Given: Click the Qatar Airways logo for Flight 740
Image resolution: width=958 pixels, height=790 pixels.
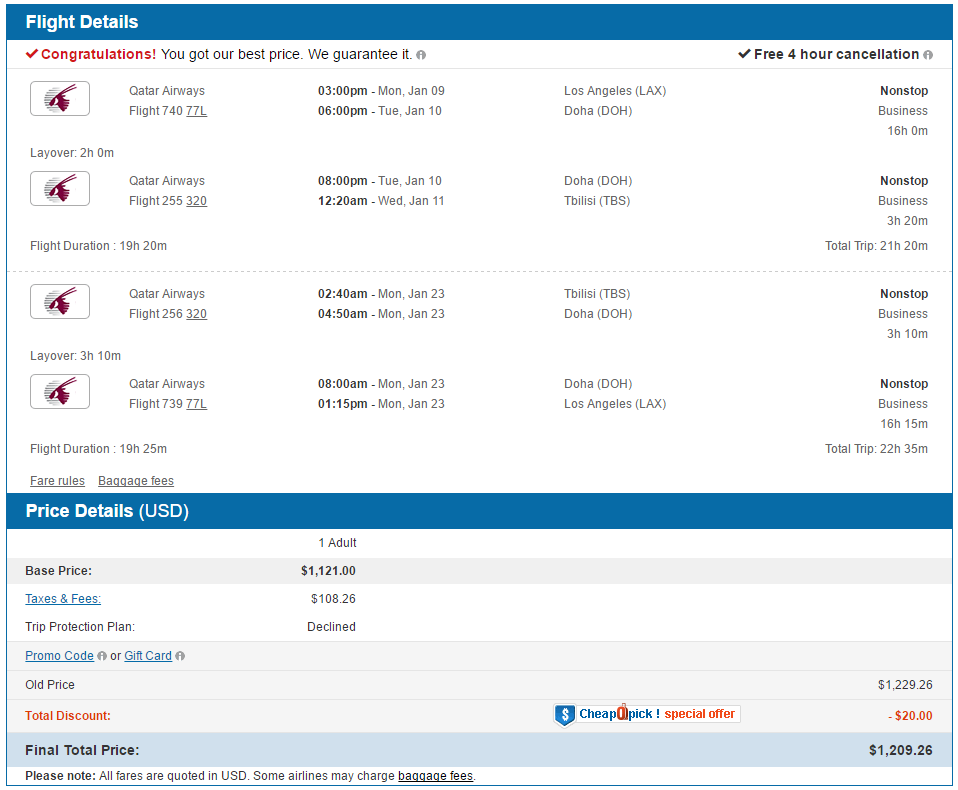Looking at the screenshot, I should [x=60, y=98].
